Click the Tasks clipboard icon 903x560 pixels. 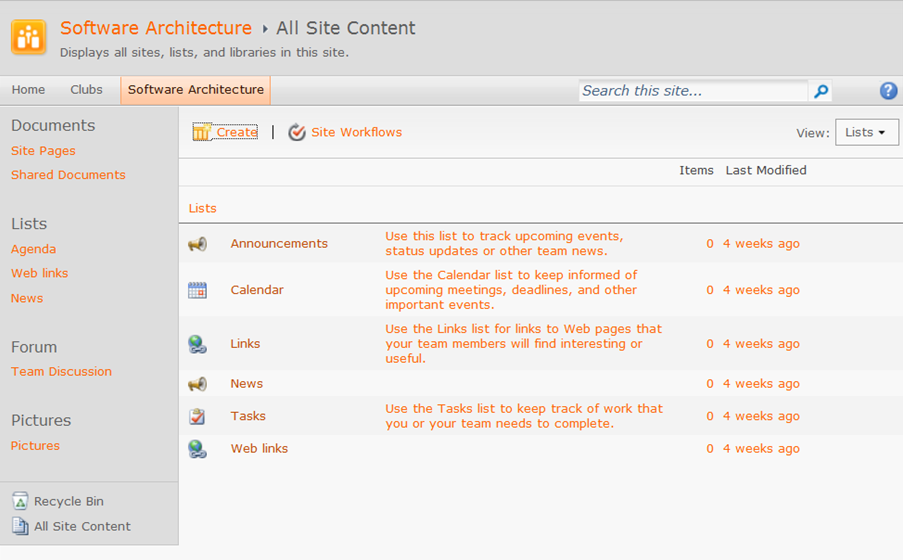click(x=198, y=416)
